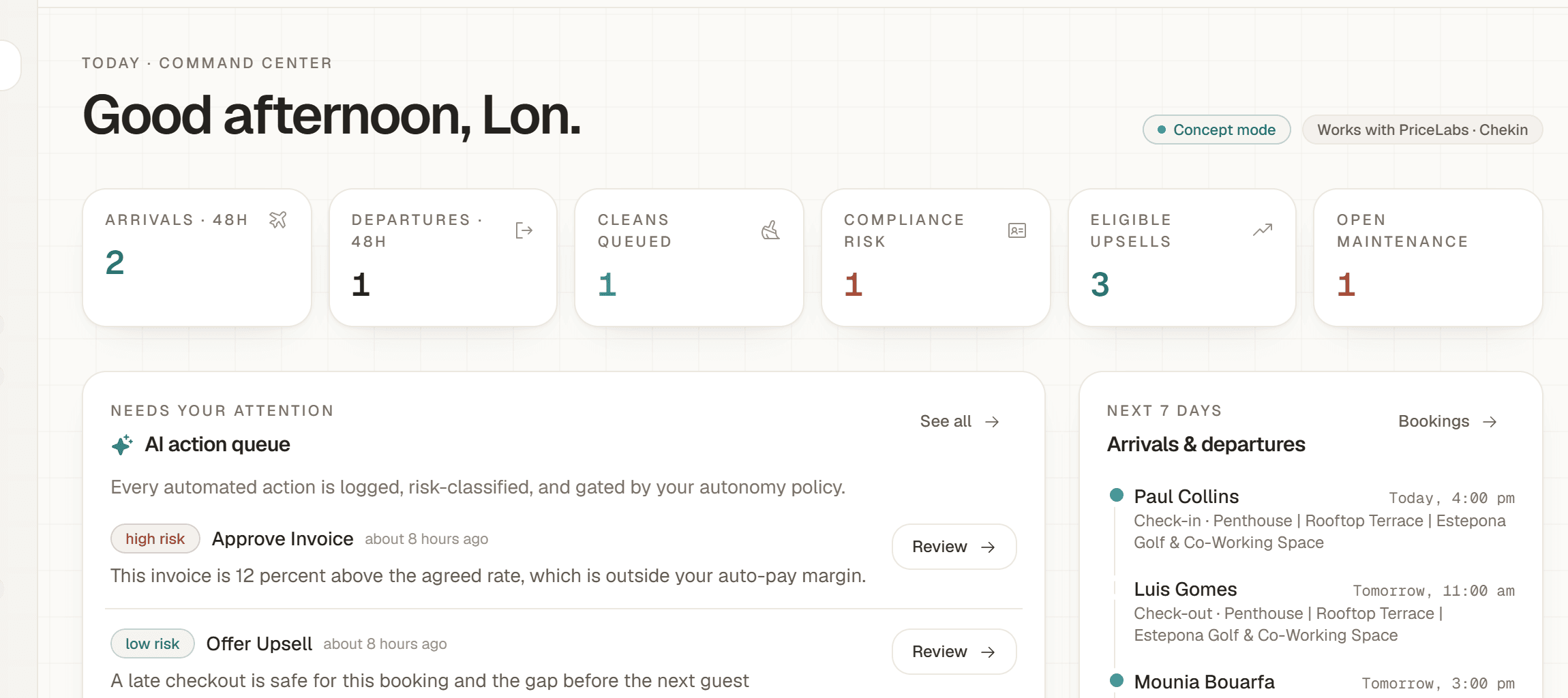Select the high risk tag
1568x698 pixels.
coord(155,538)
